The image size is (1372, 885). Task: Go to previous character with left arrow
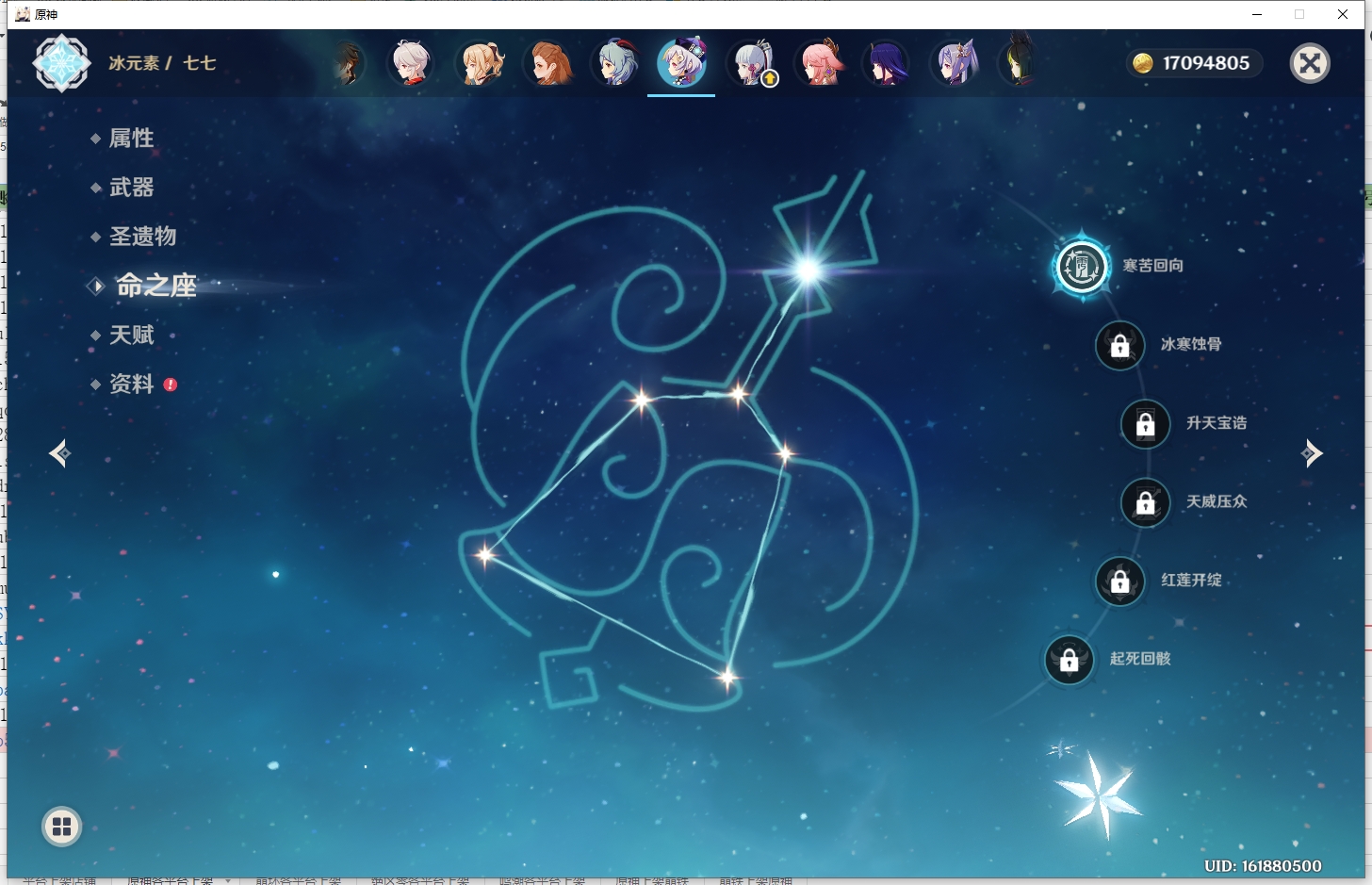(60, 454)
